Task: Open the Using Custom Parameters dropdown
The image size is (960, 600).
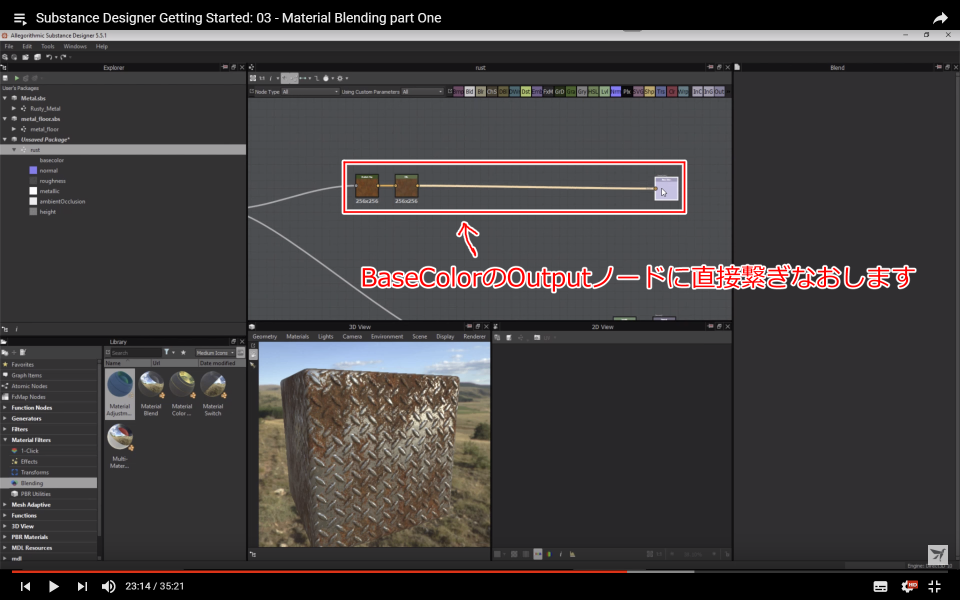Action: click(x=422, y=92)
